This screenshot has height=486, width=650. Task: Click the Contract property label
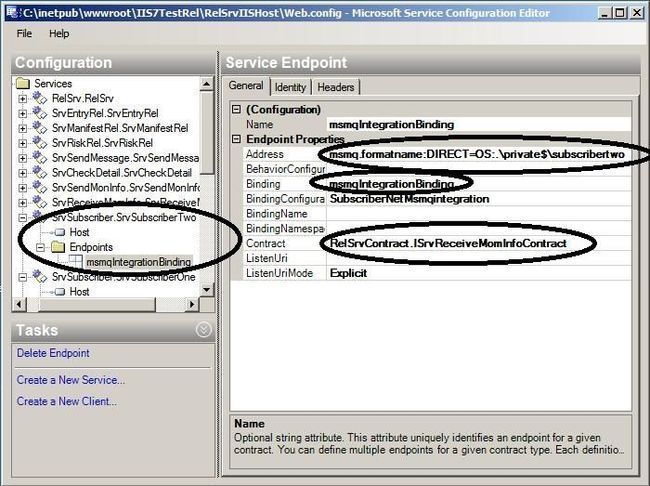tap(265, 243)
